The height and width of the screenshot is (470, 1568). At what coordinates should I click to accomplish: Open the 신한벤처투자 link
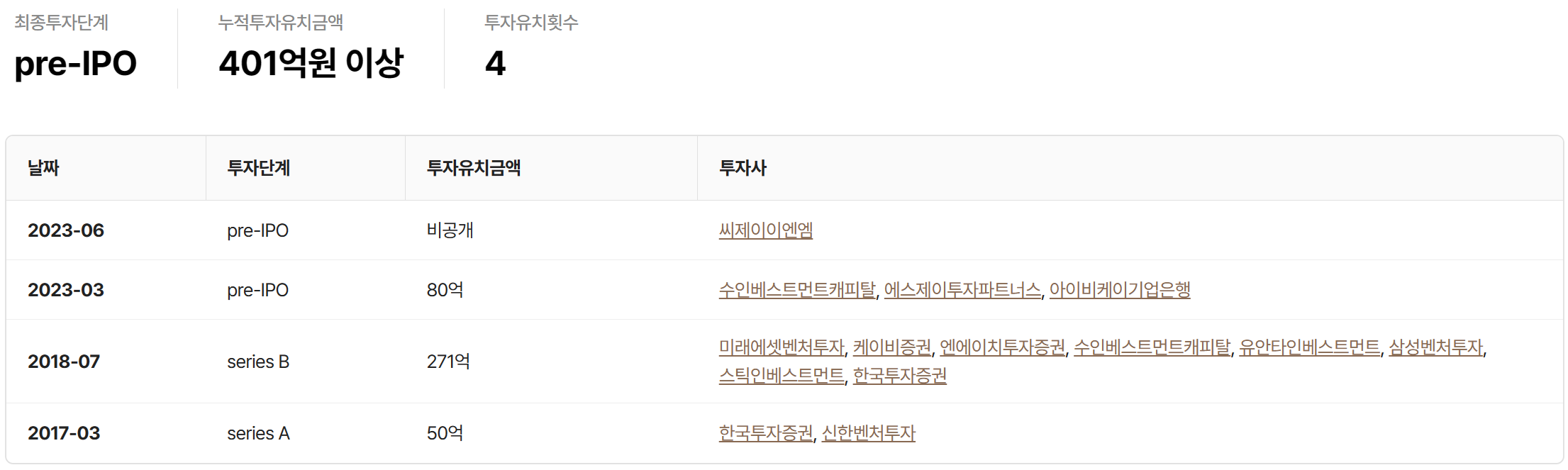868,433
